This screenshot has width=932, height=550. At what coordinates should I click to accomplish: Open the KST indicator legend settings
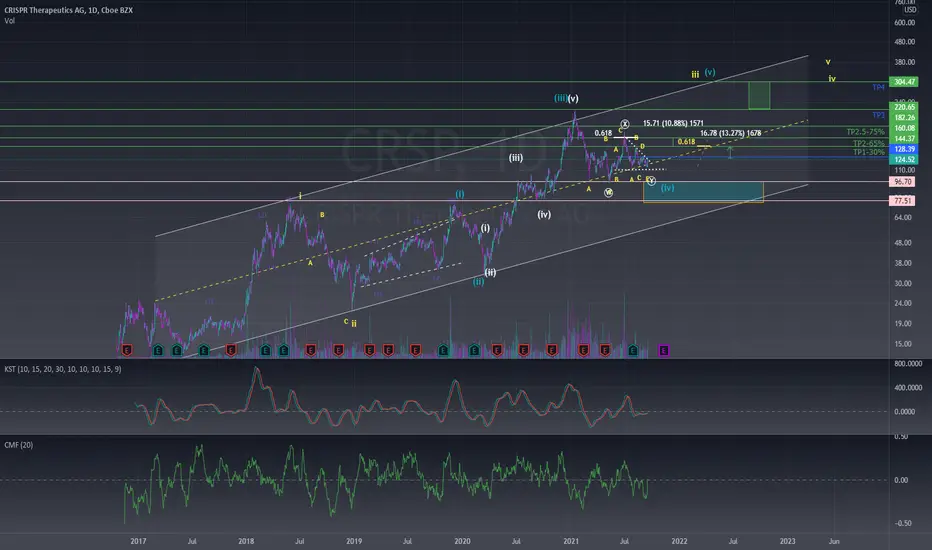[62, 369]
